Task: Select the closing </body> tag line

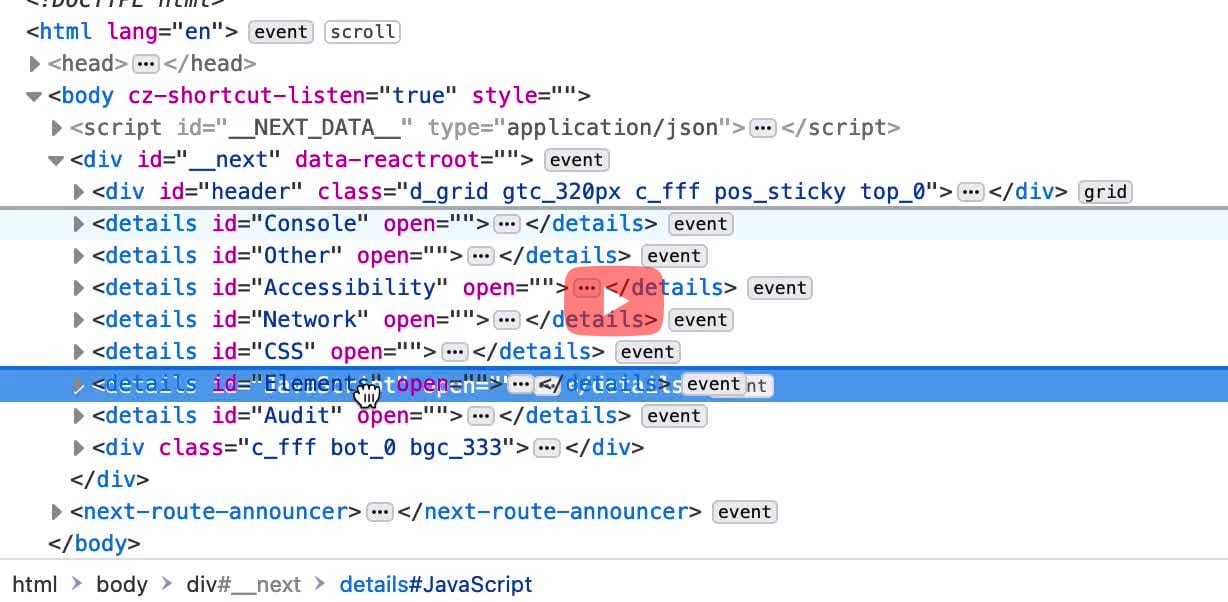Action: (x=94, y=544)
